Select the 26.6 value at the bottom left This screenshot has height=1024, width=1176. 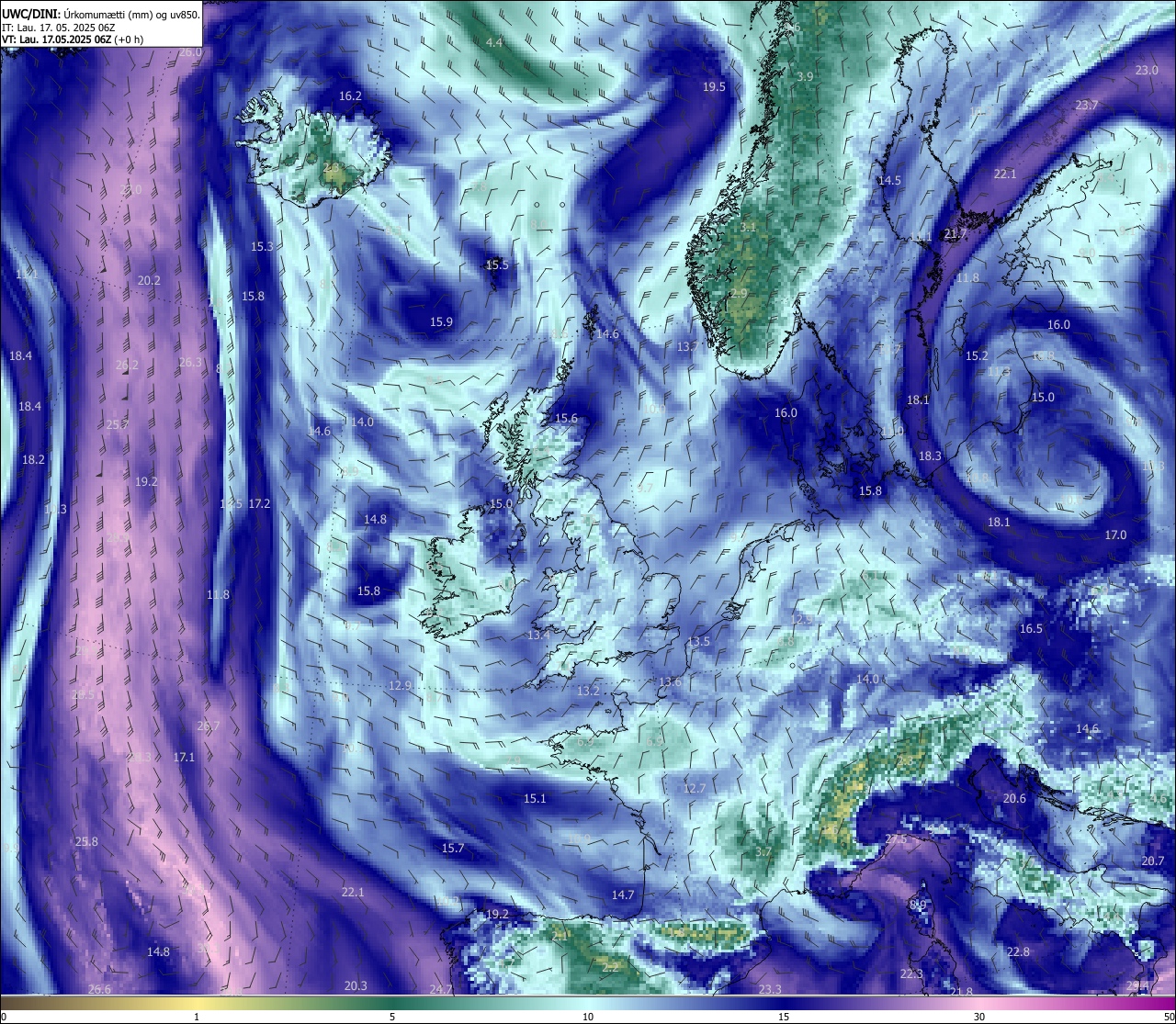tap(99, 989)
